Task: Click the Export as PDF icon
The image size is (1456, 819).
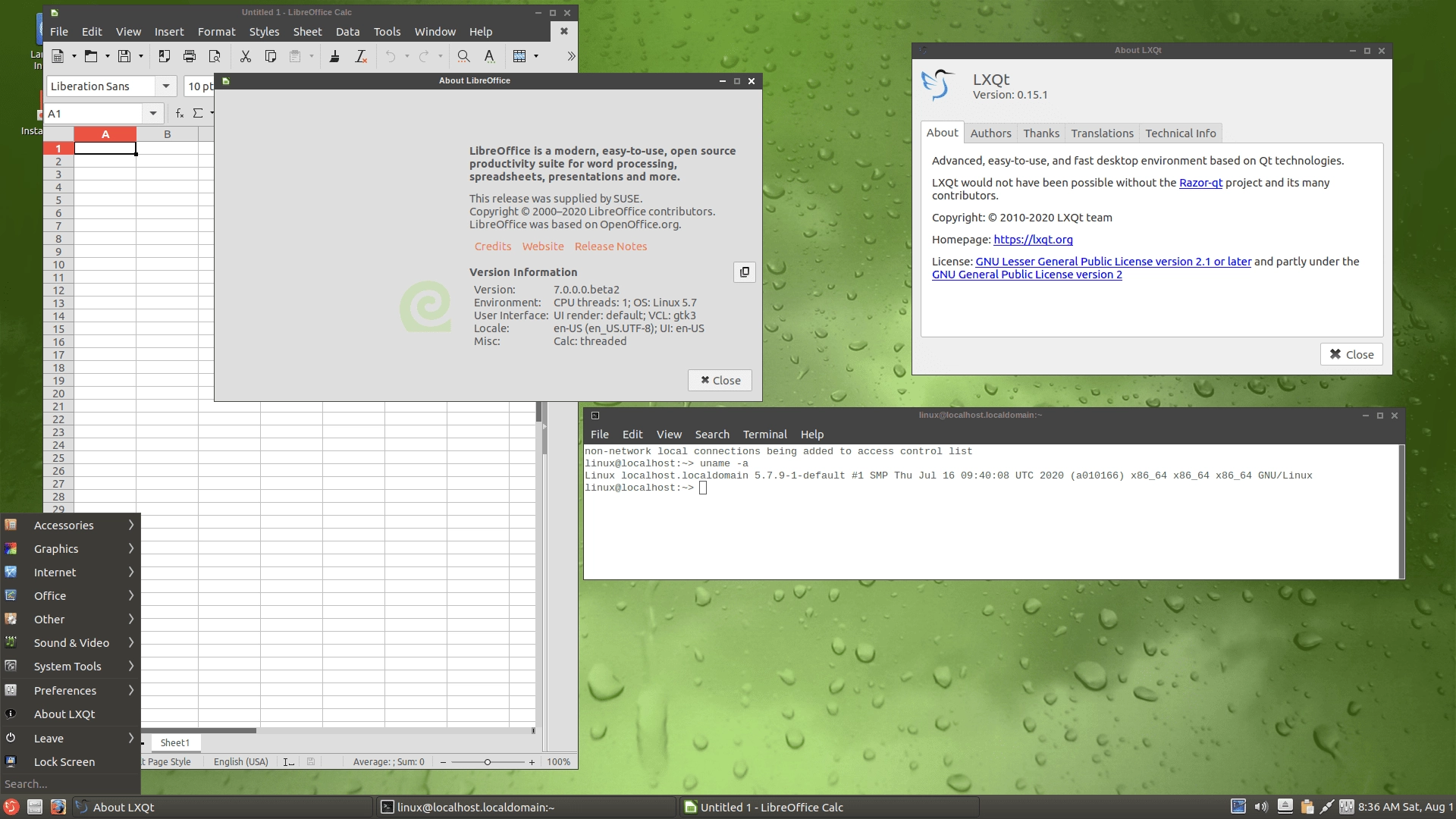Action: 164,56
